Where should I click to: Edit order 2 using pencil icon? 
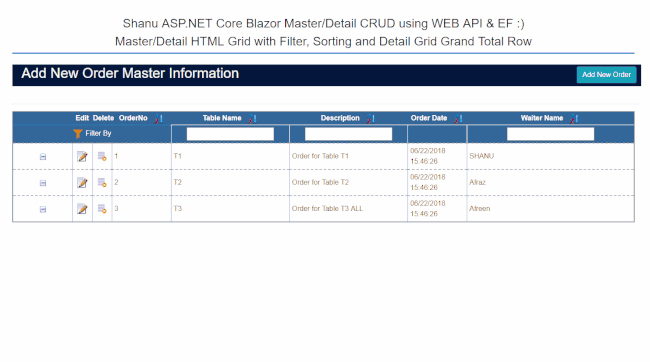point(82,182)
